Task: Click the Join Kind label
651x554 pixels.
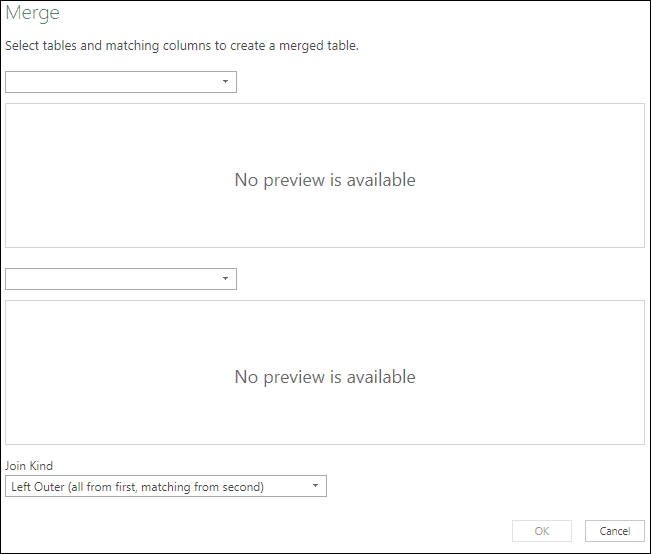Action: (29, 466)
